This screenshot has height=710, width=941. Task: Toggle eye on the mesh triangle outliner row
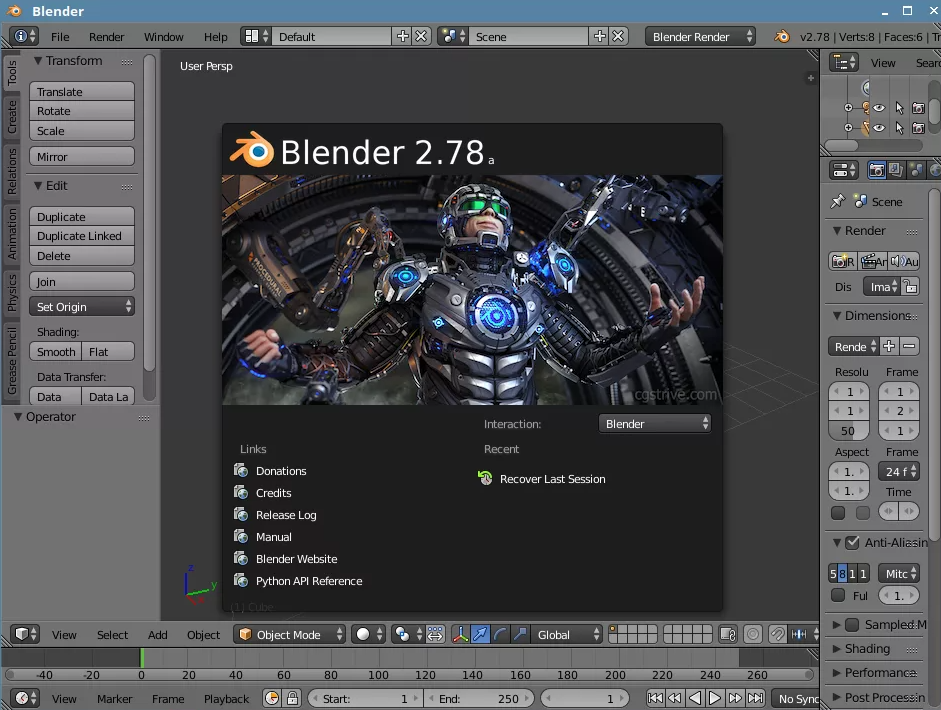coord(879,128)
